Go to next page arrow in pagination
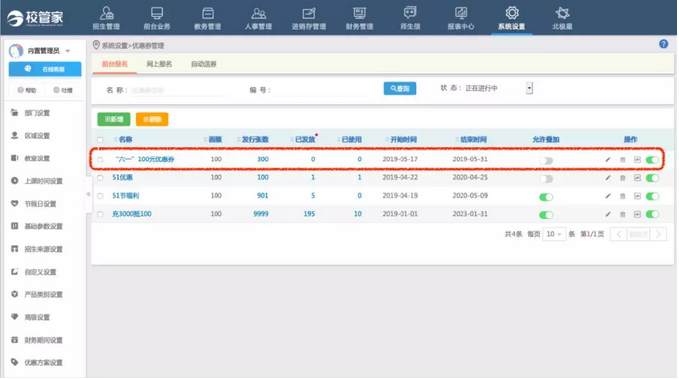The height and width of the screenshot is (379, 679). pos(658,234)
